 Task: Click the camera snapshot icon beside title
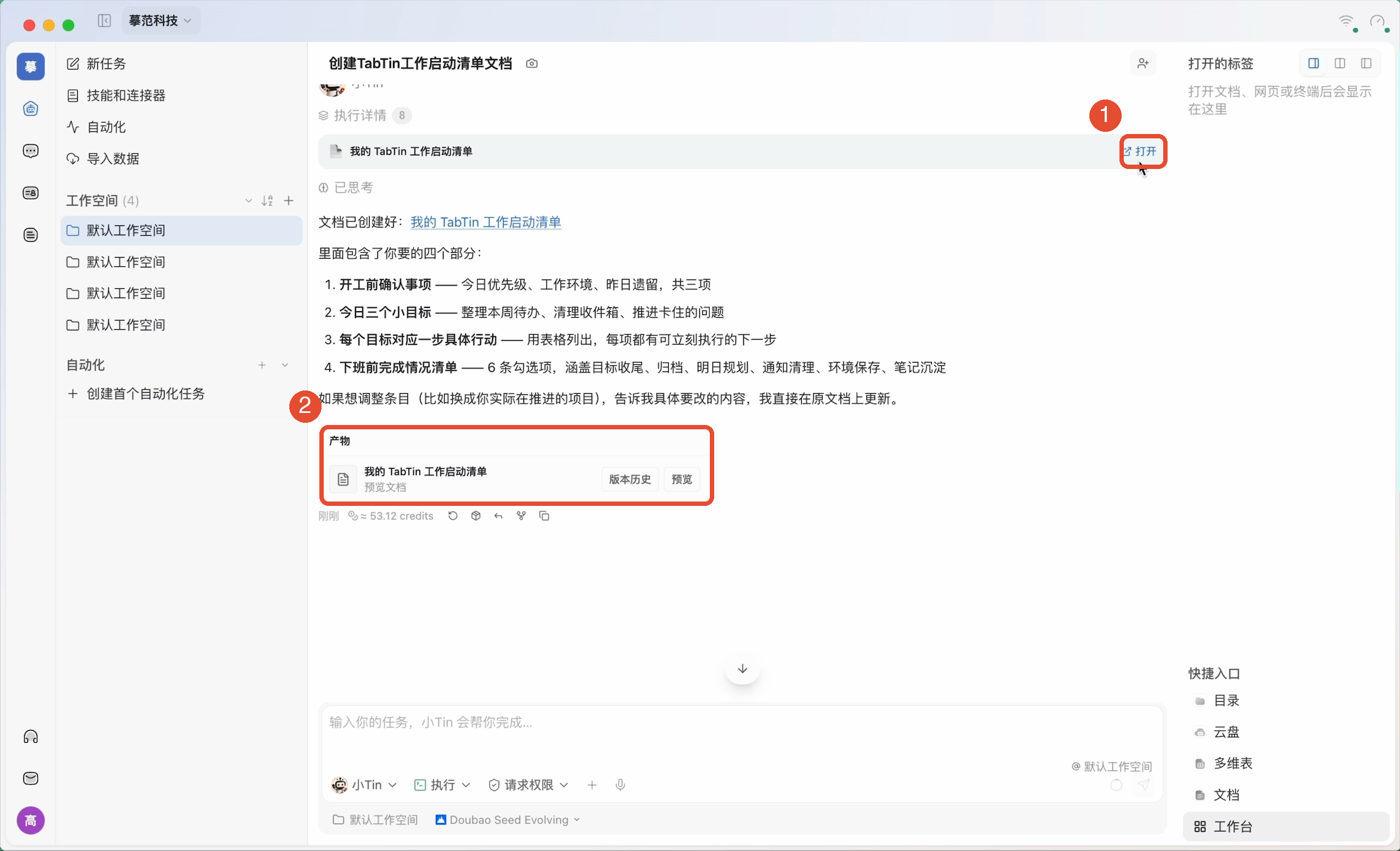pyautogui.click(x=532, y=63)
